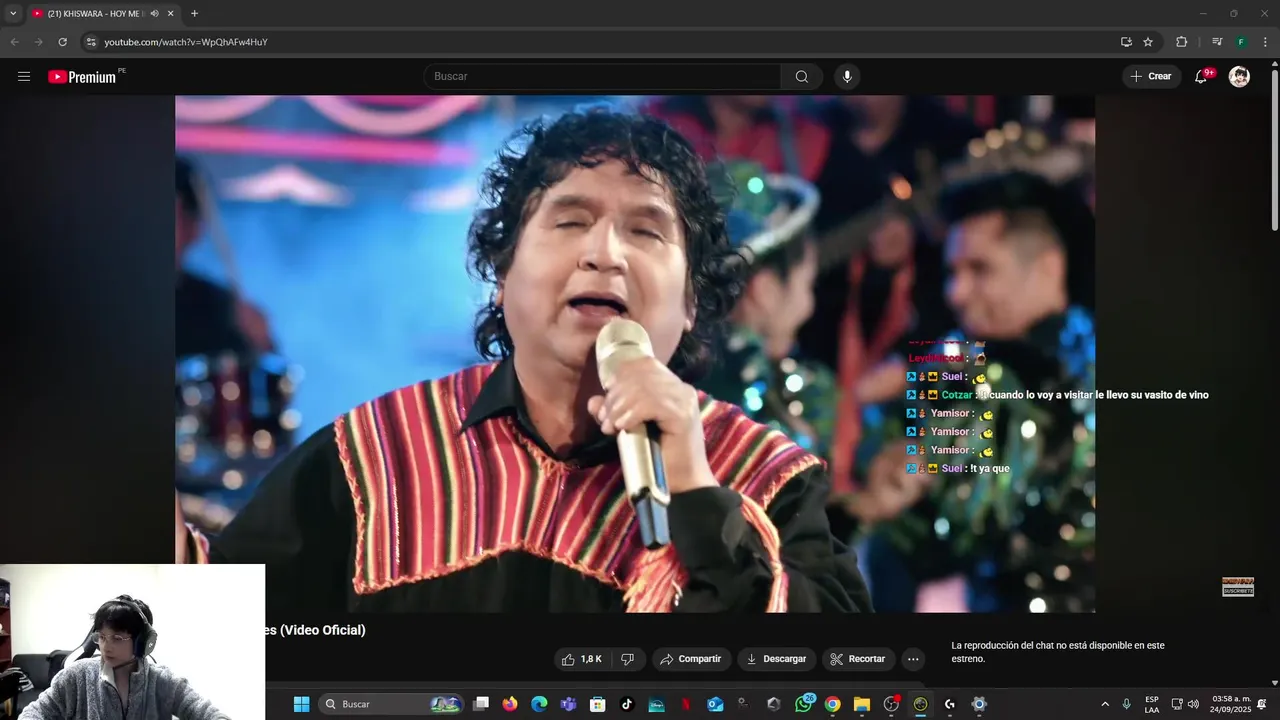Open Task View on taskbar

[x=481, y=704]
